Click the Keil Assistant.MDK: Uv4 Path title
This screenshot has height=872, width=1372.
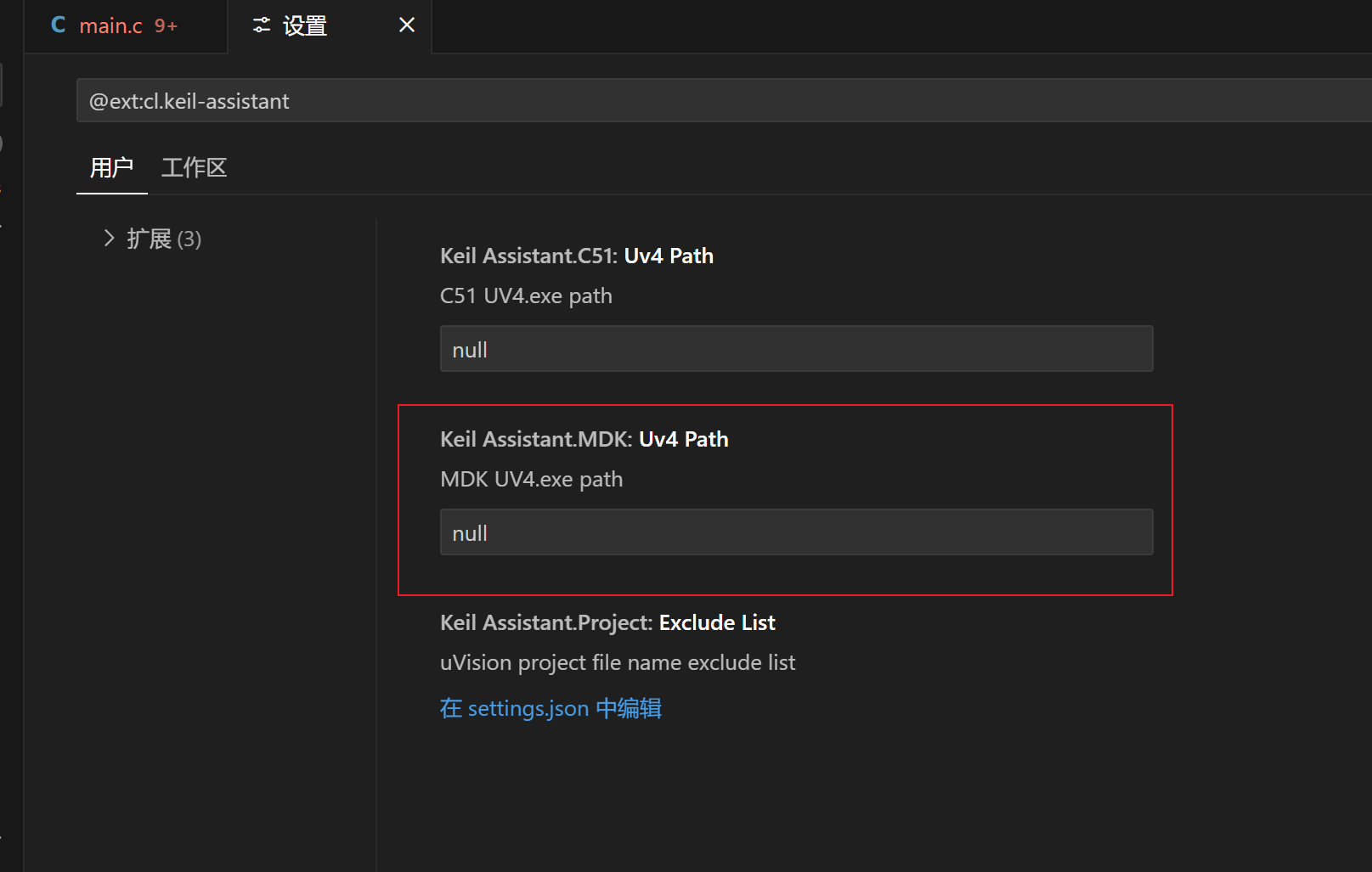[584, 439]
